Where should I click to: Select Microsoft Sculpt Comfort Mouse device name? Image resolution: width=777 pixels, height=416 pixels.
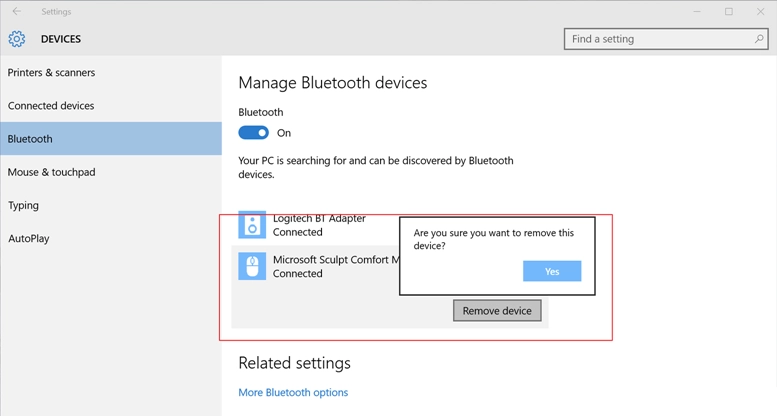click(x=336, y=259)
